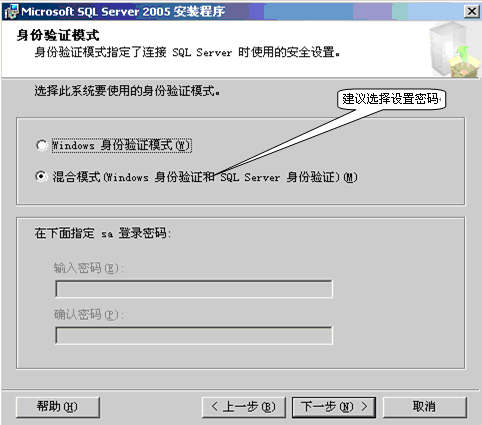Image resolution: width=482 pixels, height=425 pixels.
Task: Focus the 确认密码 text field
Action: pos(194,335)
